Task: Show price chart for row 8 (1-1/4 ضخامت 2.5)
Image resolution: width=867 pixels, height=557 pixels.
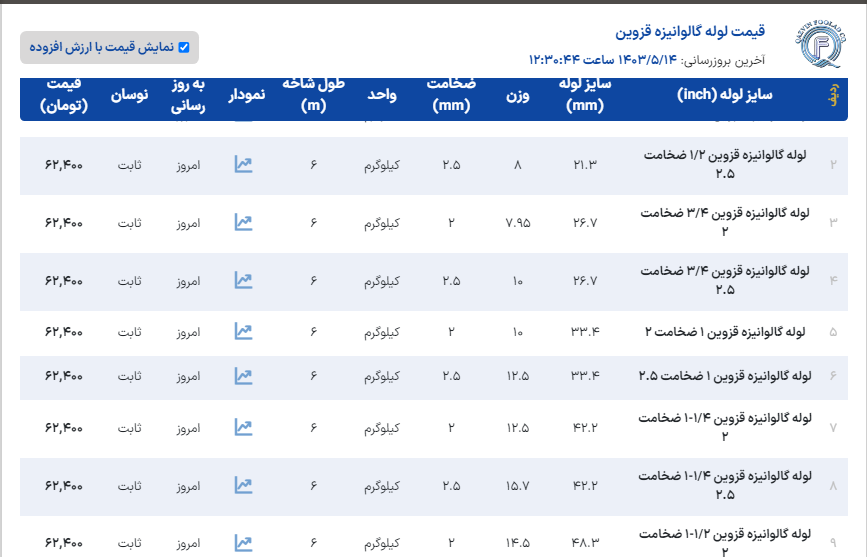Action: tap(243, 485)
